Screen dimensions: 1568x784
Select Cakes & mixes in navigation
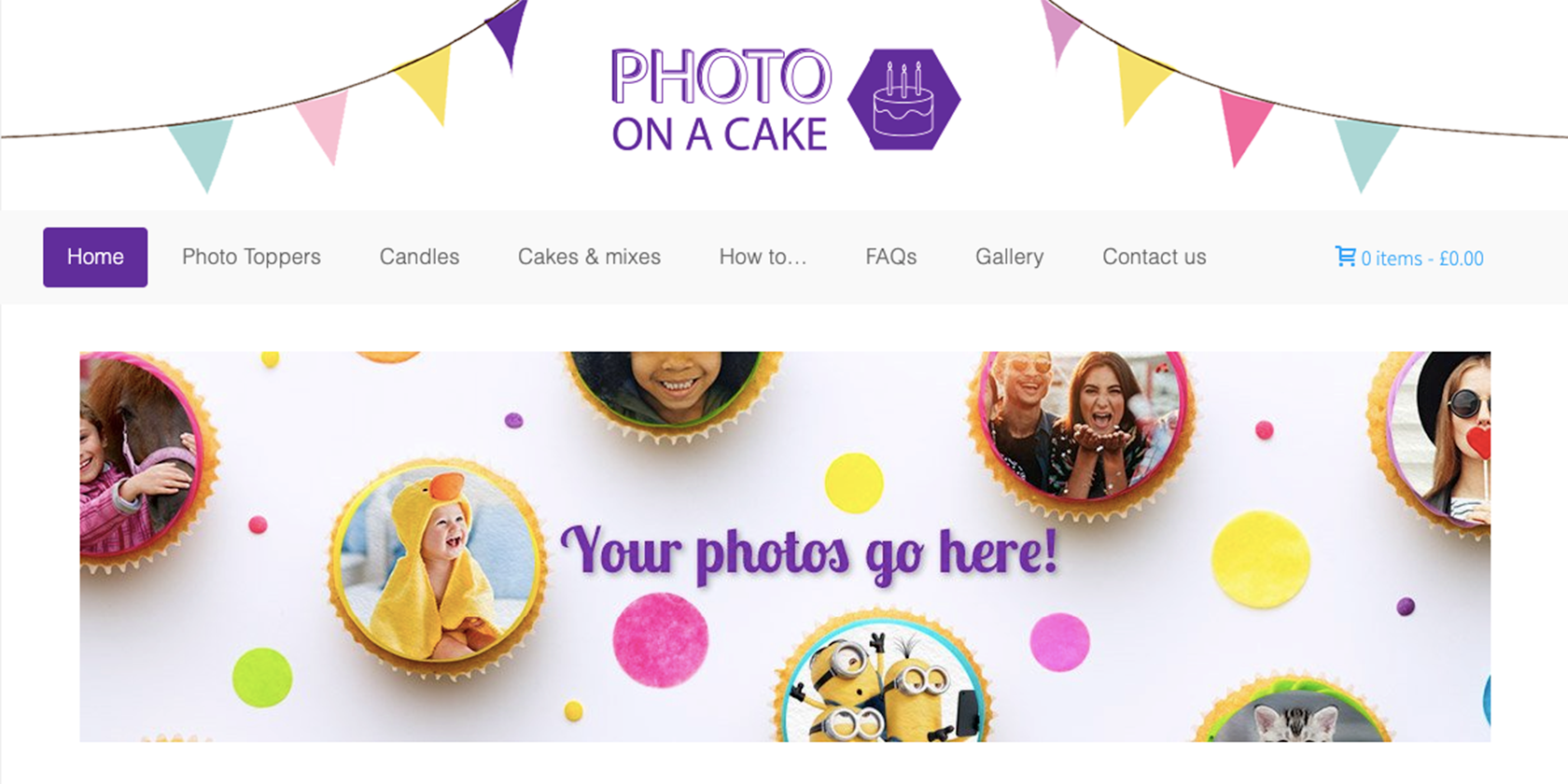[589, 257]
